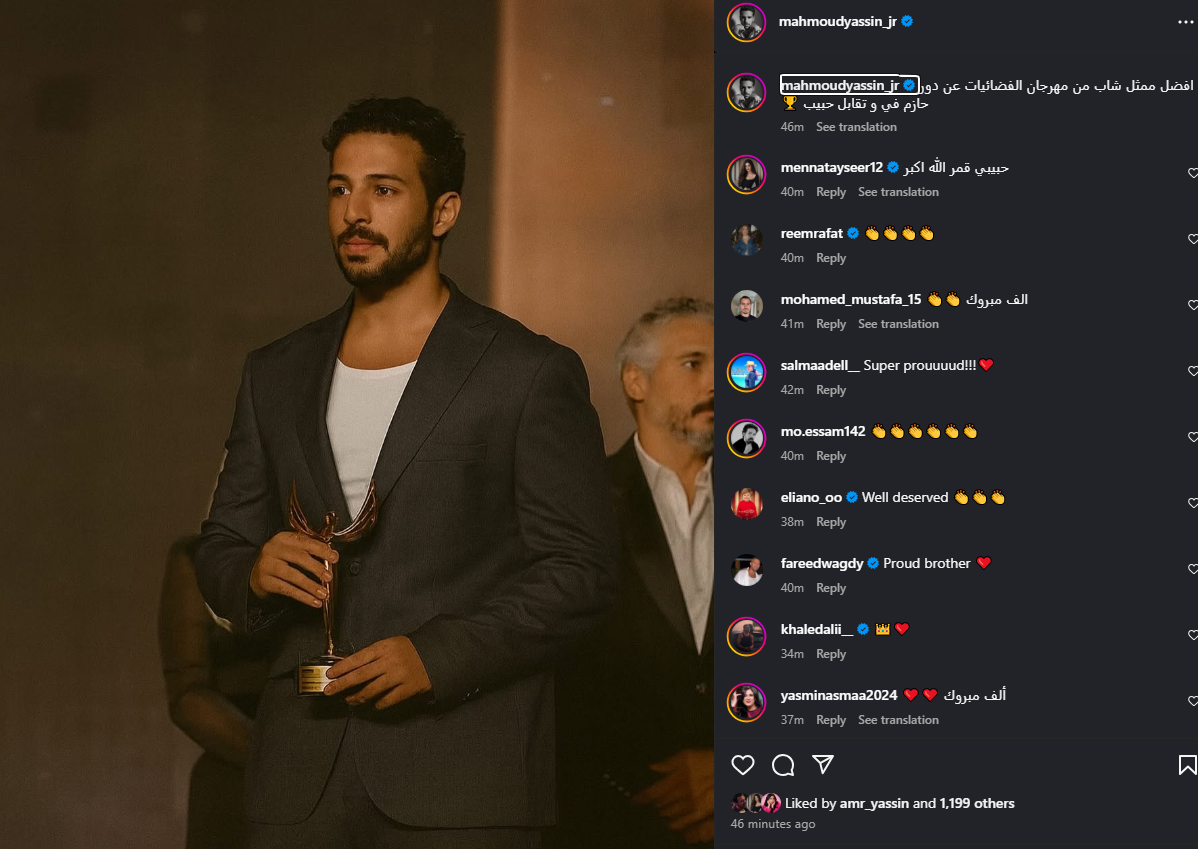
Task: Open mahmoudyassin_jr header profile picture
Action: 746,23
